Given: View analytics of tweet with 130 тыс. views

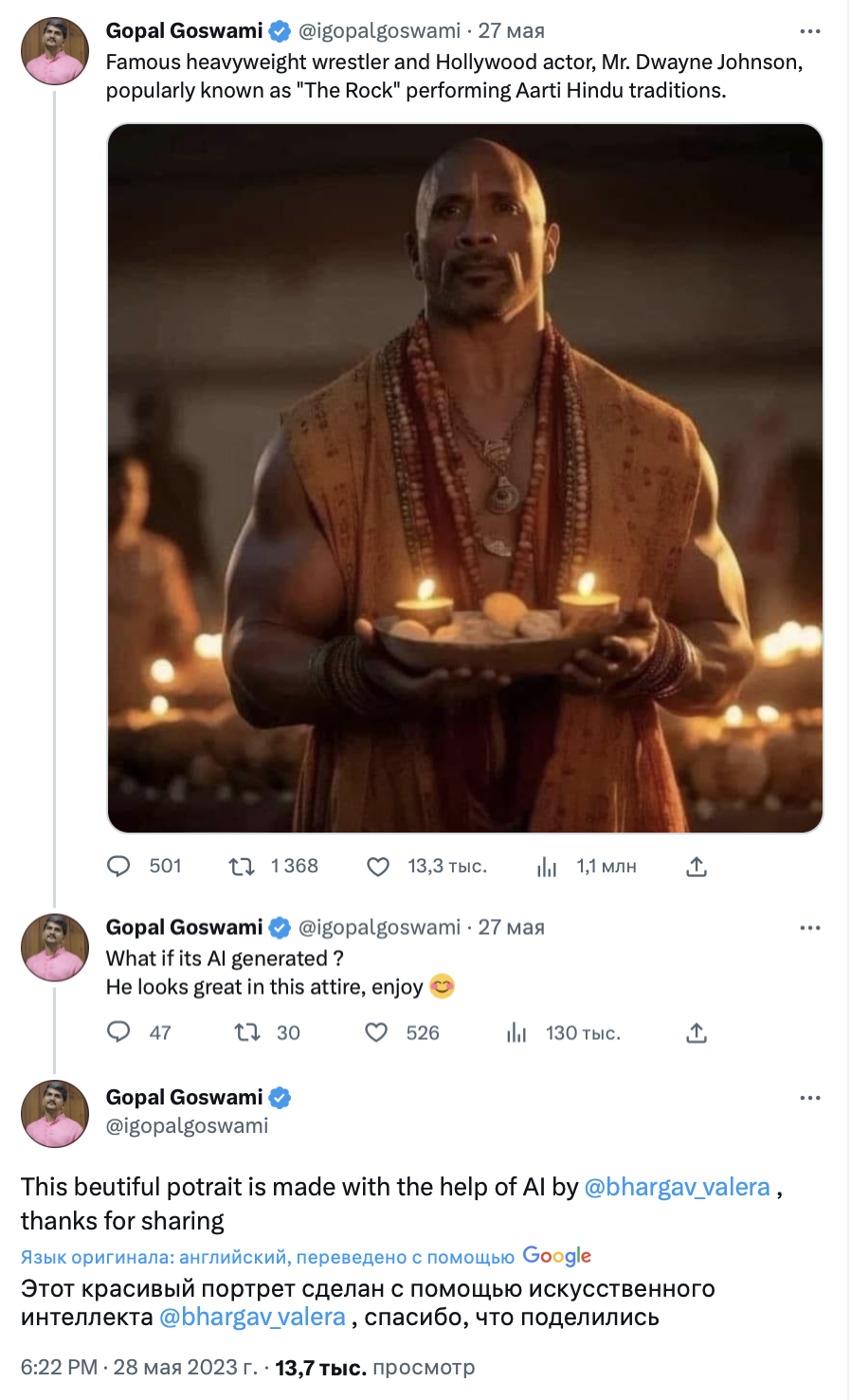Looking at the screenshot, I should [x=516, y=1032].
